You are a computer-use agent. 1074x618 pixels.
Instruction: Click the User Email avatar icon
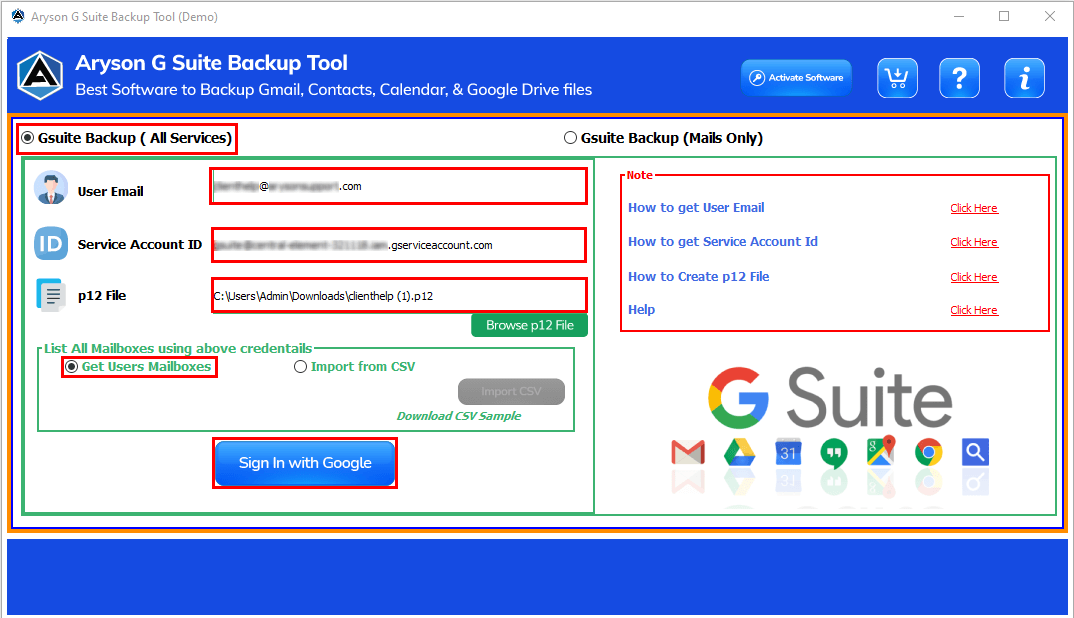point(51,188)
